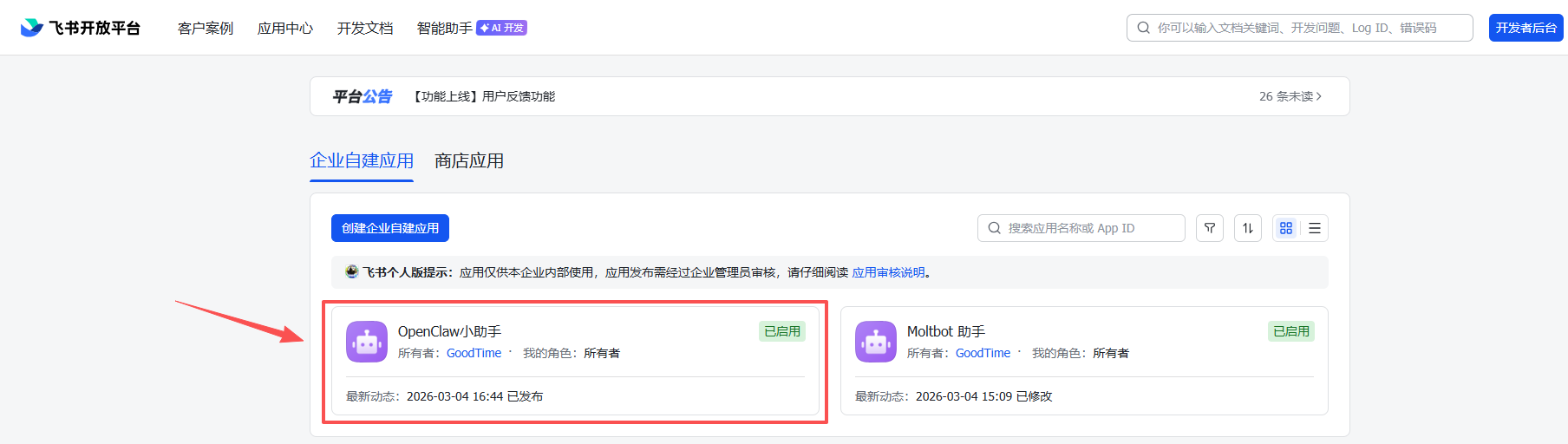This screenshot has width=1568, height=444.
Task: Open the 客户案例 menu item
Action: point(206,28)
